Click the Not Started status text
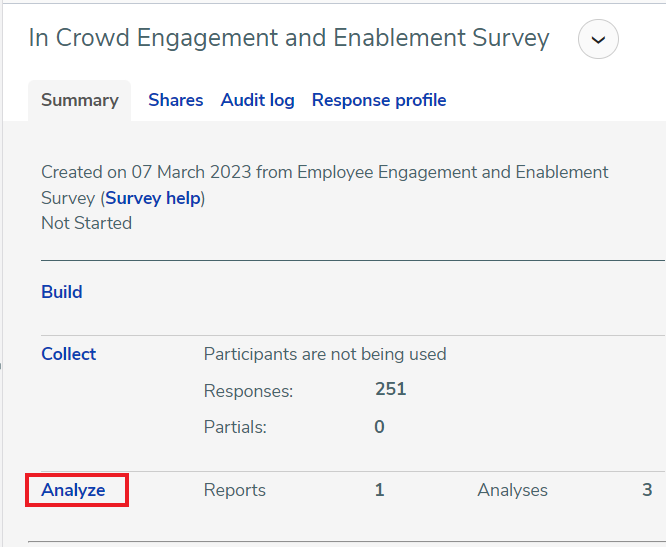The width and height of the screenshot is (666, 547). (86, 223)
